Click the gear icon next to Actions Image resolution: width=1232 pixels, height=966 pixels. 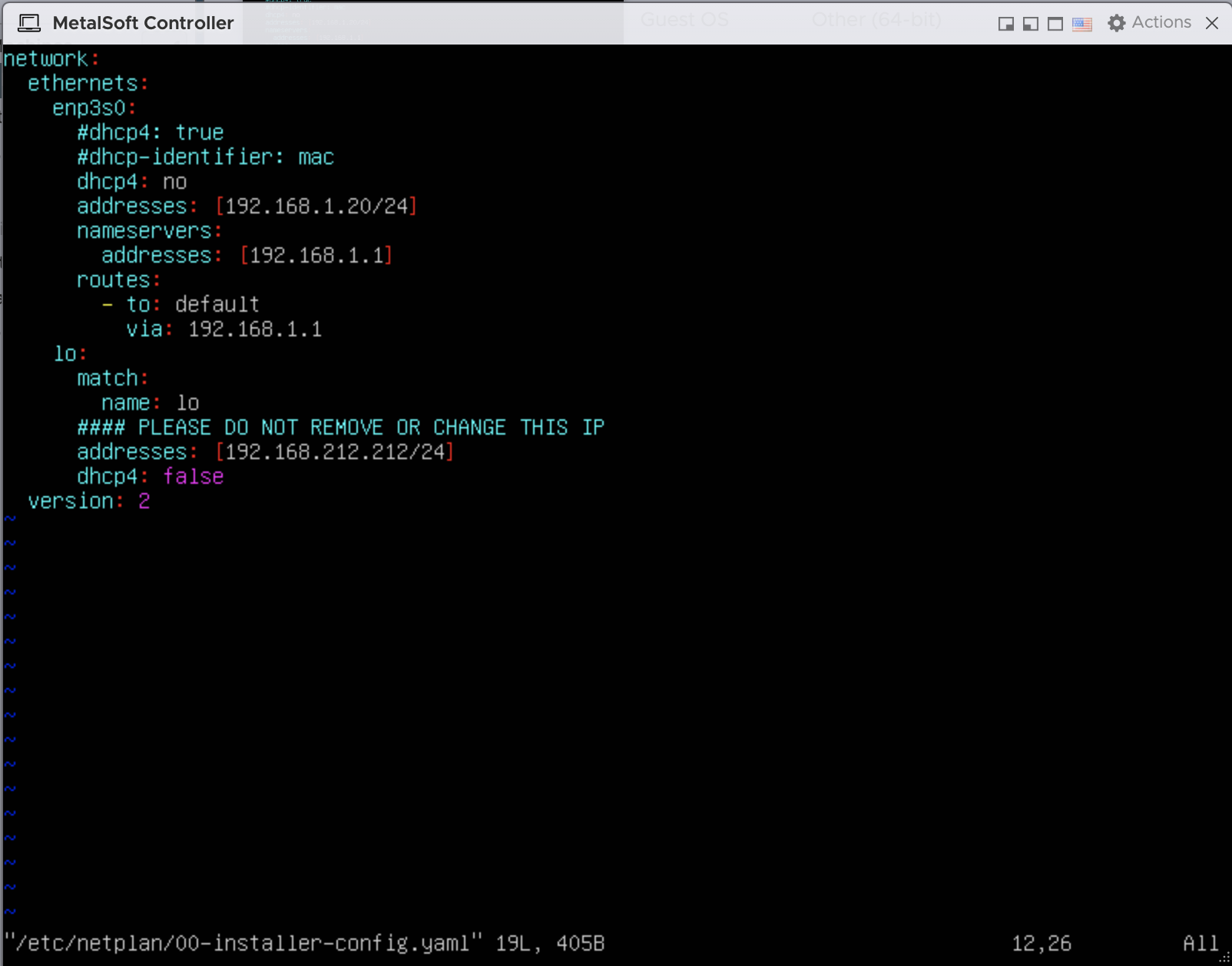1116,23
